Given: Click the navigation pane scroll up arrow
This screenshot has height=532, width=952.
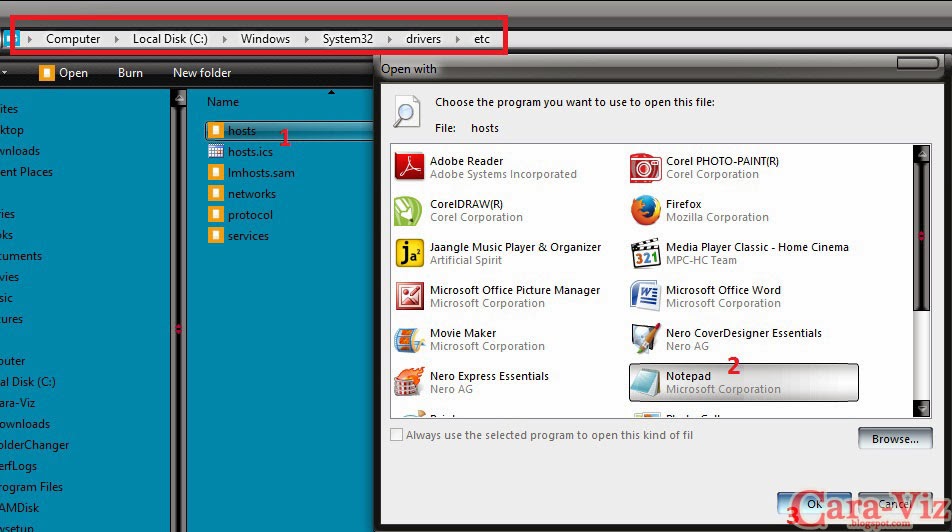Looking at the screenshot, I should click(x=179, y=98).
